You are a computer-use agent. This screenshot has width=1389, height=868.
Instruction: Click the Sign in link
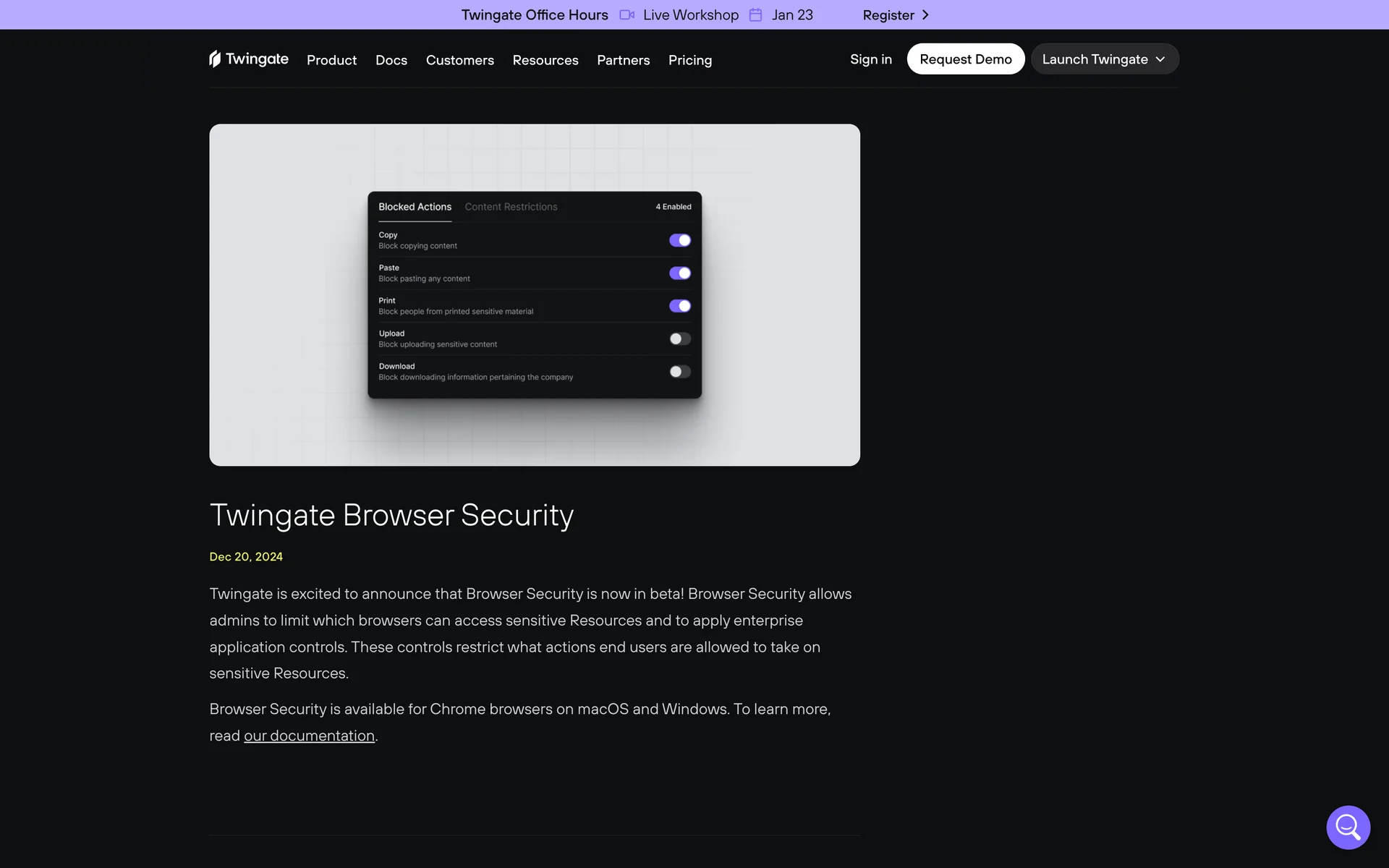(x=870, y=59)
